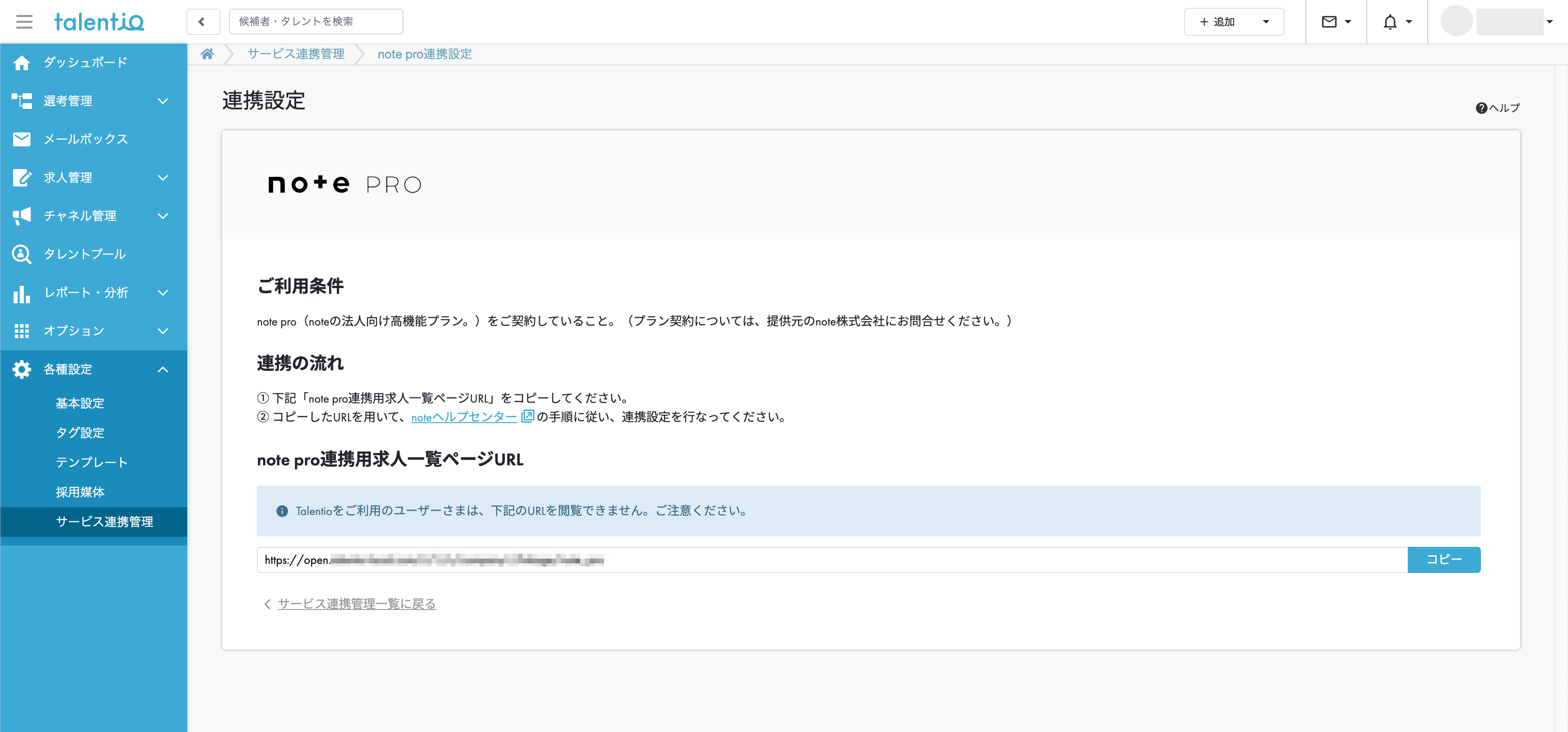Click the 連携設定 page heading
The height and width of the screenshot is (732, 1568).
(x=264, y=101)
